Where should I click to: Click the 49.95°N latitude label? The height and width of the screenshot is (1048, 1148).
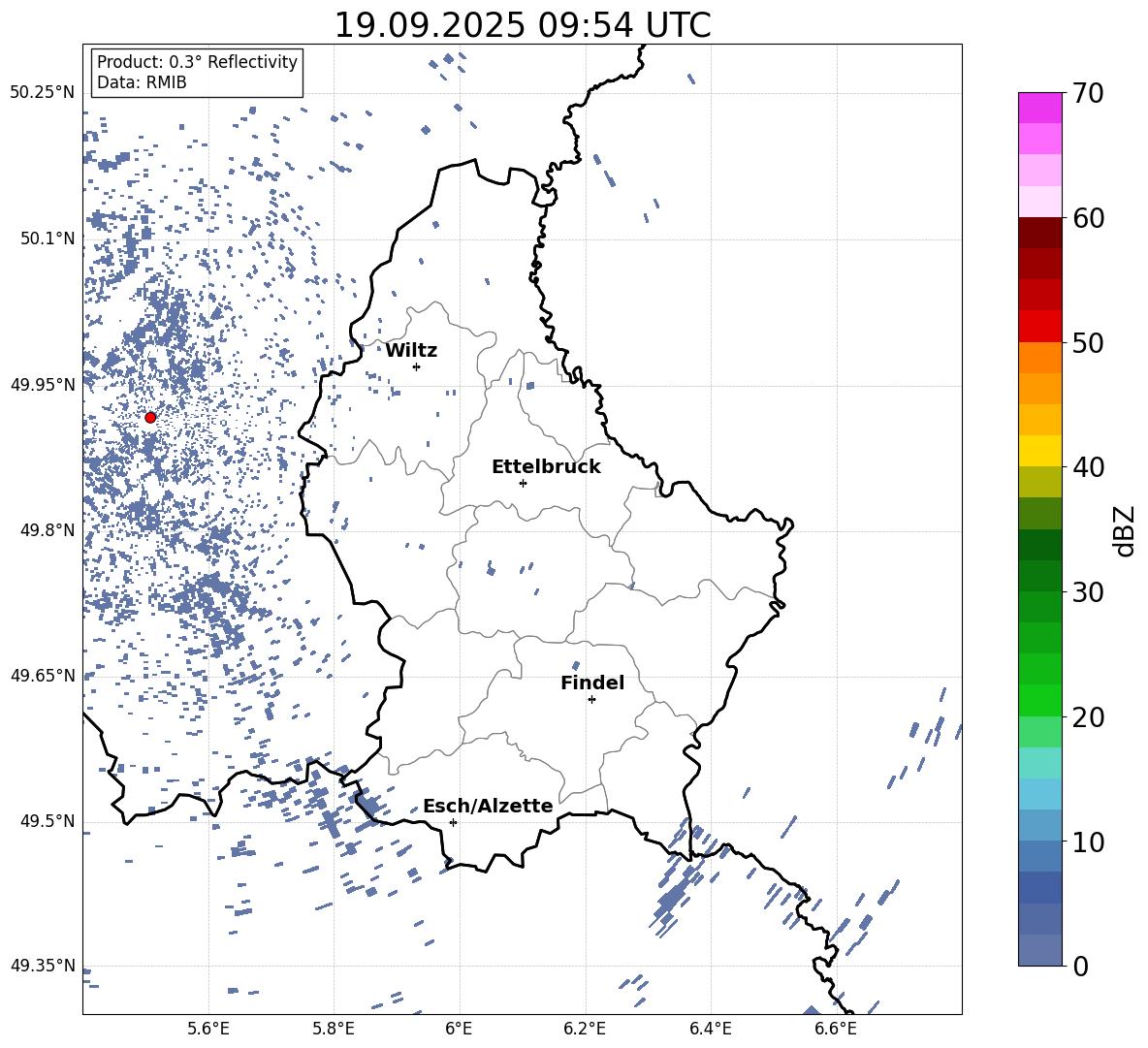[43, 385]
